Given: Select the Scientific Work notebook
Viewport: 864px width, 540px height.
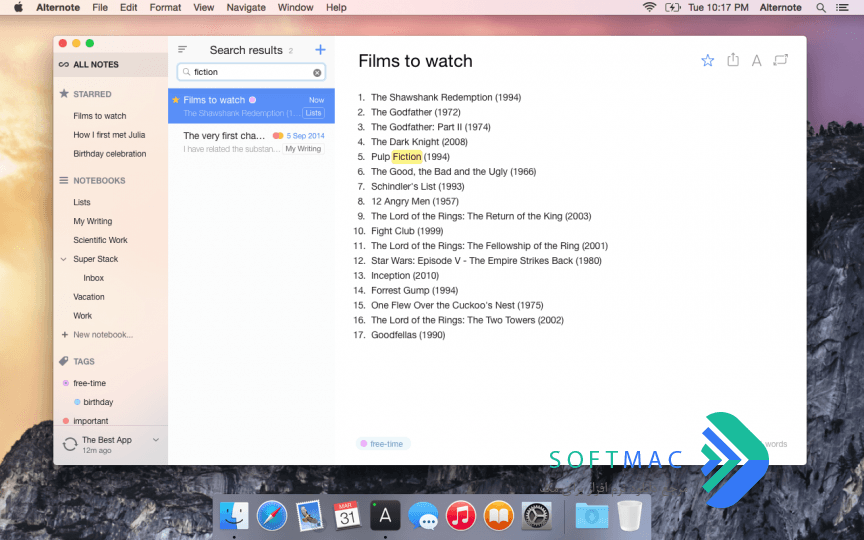Looking at the screenshot, I should click(x=100, y=240).
